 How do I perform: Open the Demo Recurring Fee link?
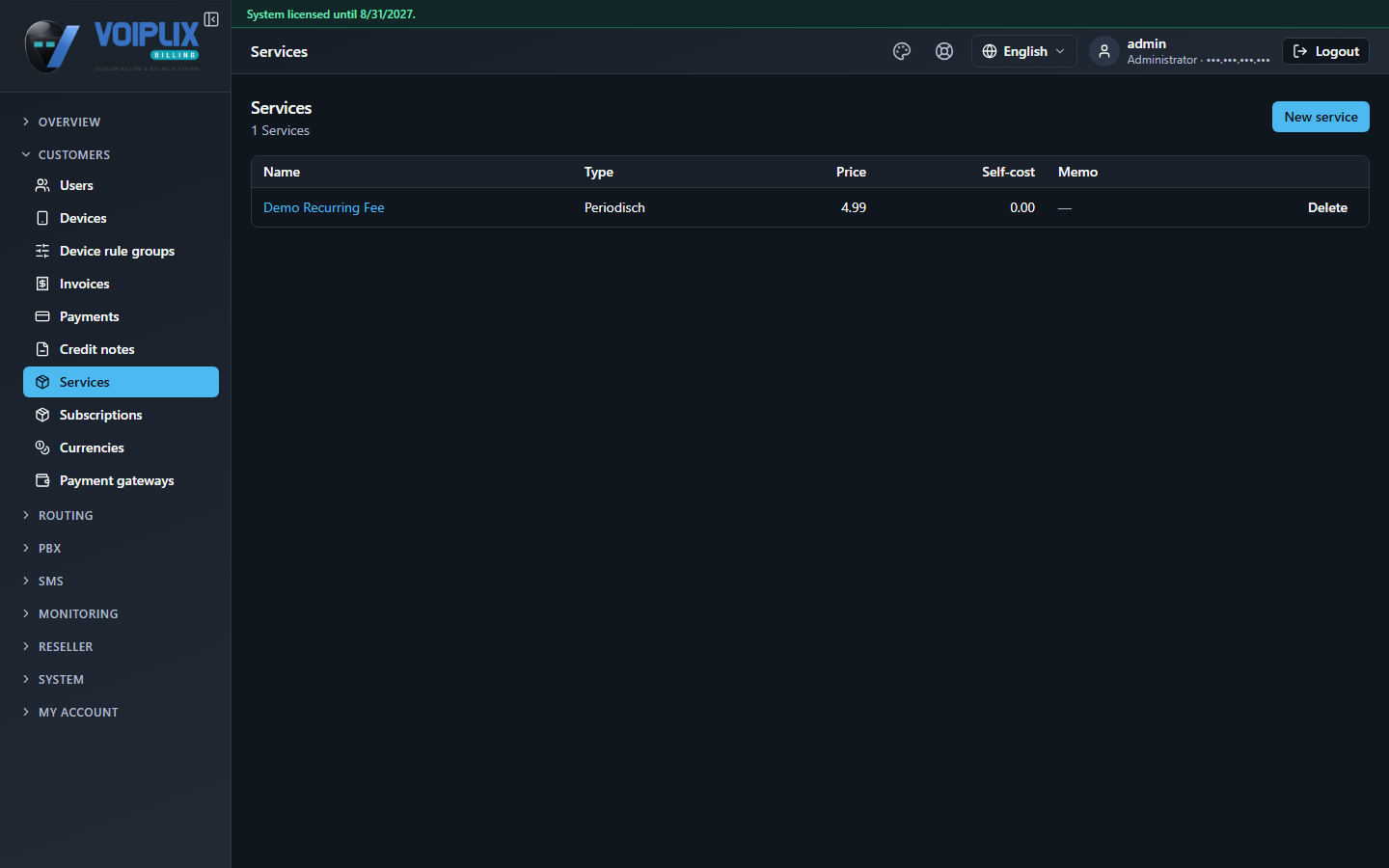coord(324,207)
